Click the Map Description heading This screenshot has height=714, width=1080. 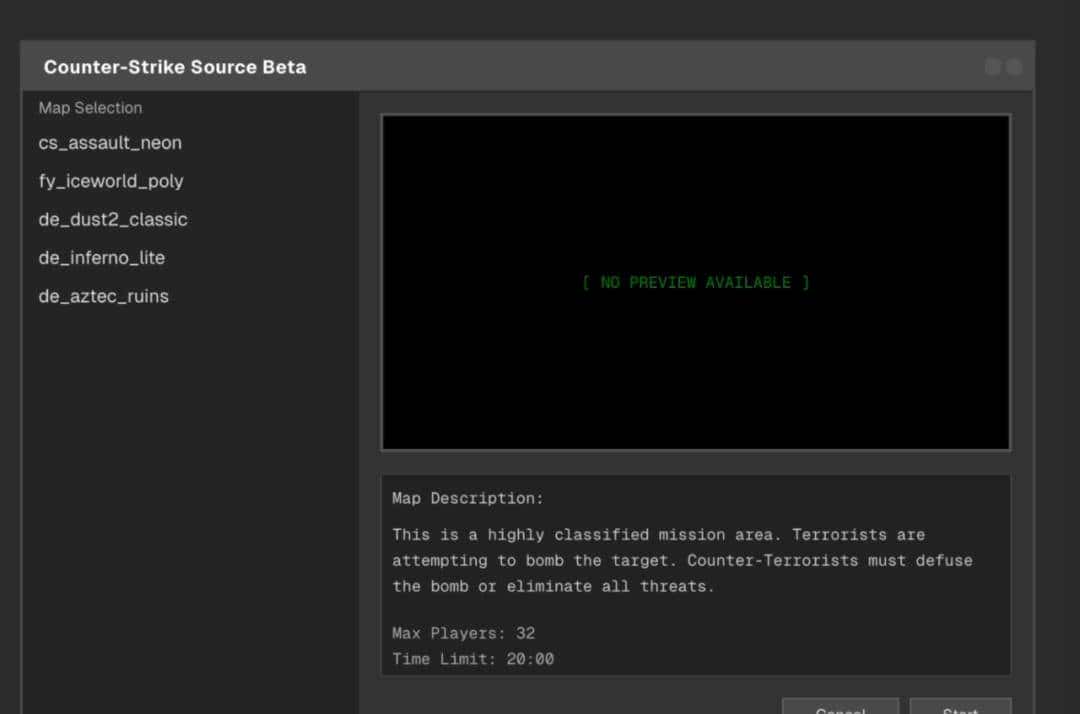click(468, 498)
